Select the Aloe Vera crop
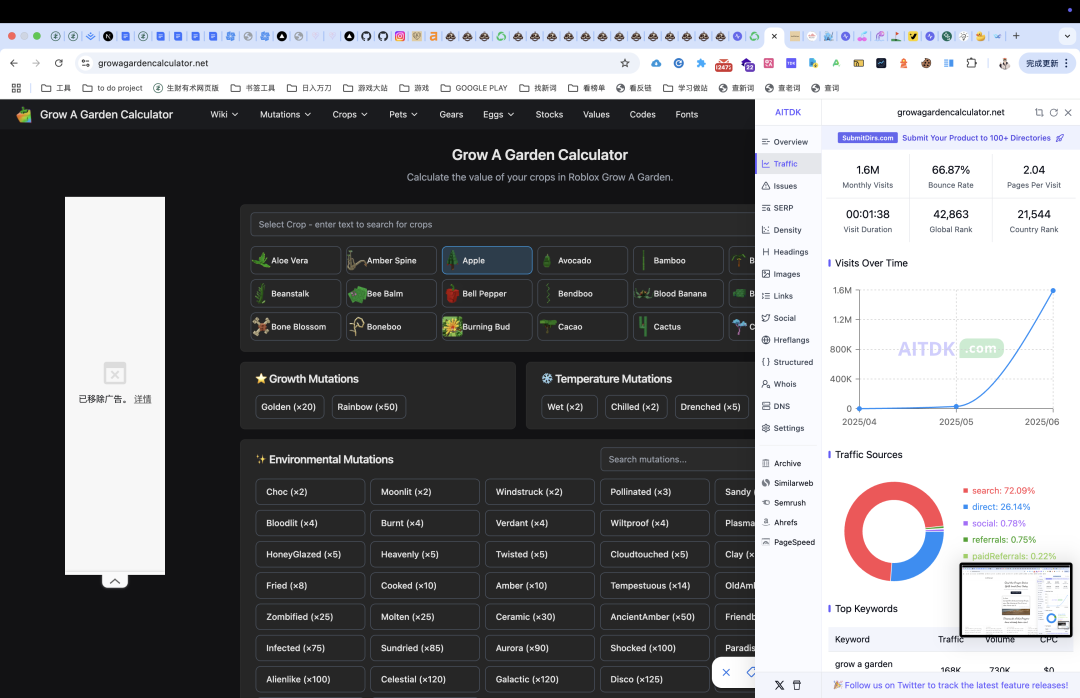The image size is (1080, 698). pyautogui.click(x=295, y=260)
